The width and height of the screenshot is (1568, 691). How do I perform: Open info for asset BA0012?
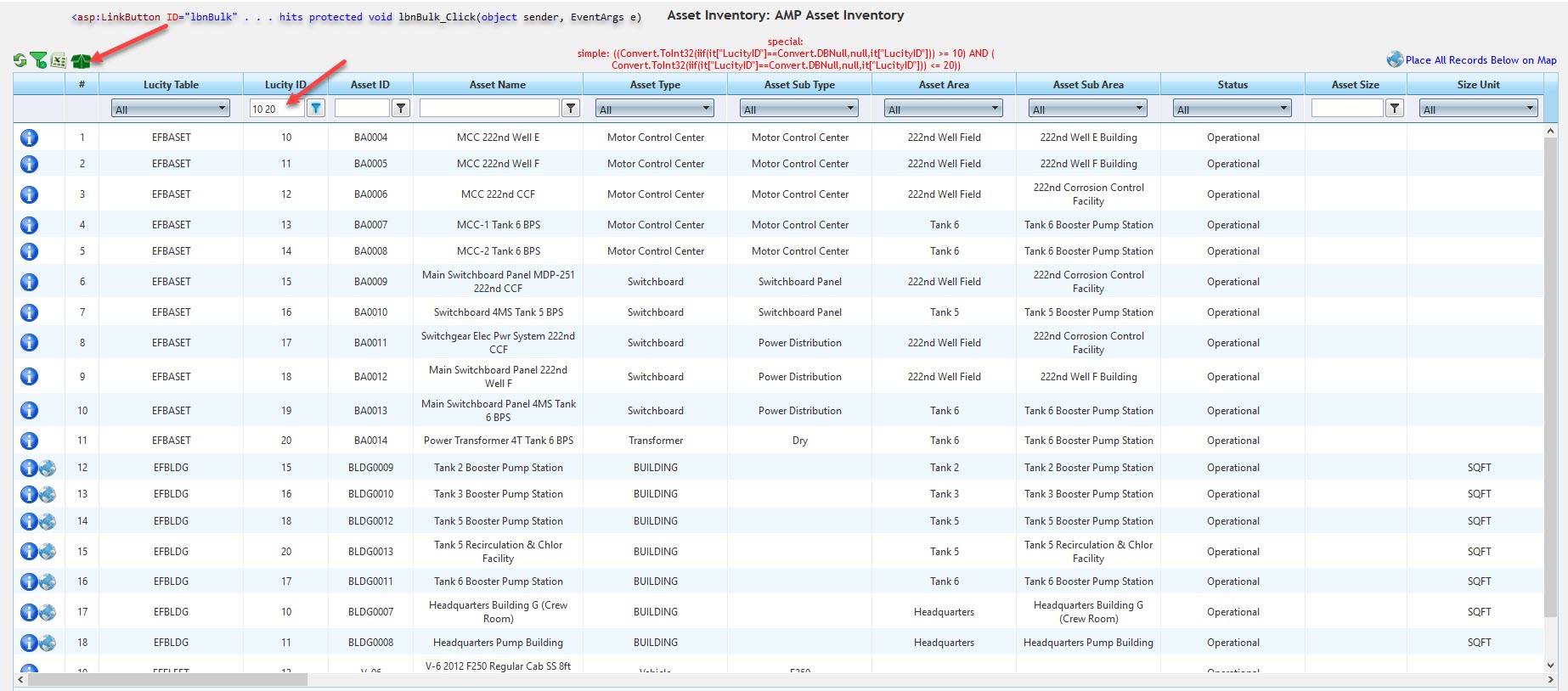[x=29, y=377]
